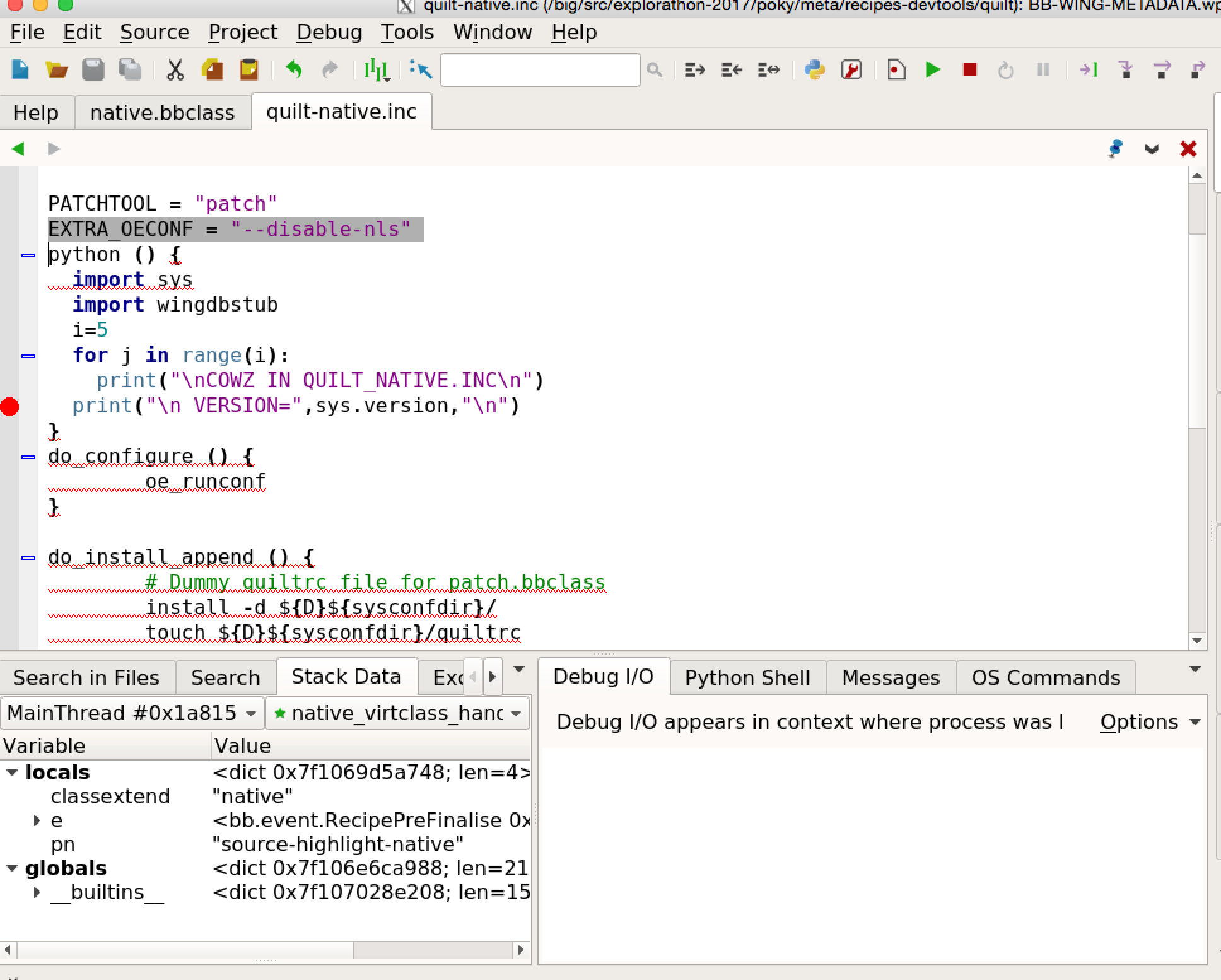Click the green Undo arrow

click(x=294, y=69)
